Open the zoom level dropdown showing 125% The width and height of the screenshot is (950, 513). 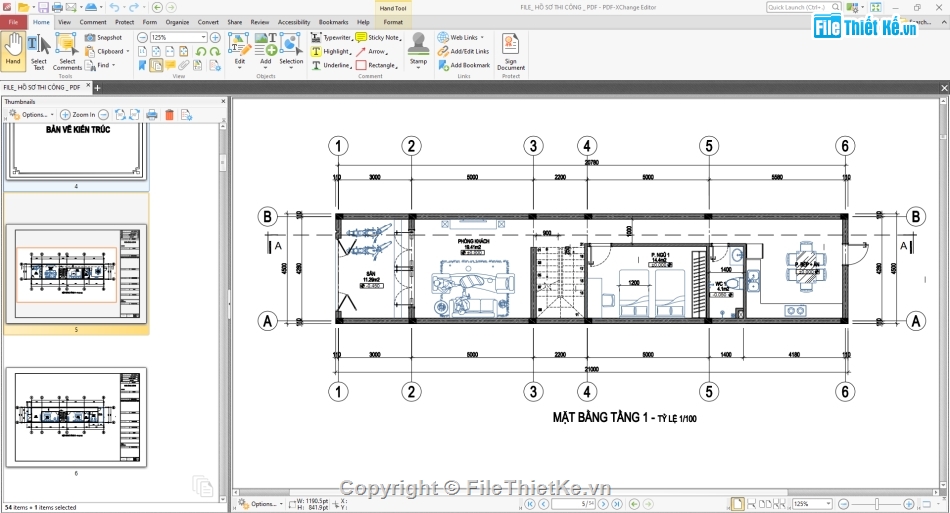pos(178,37)
